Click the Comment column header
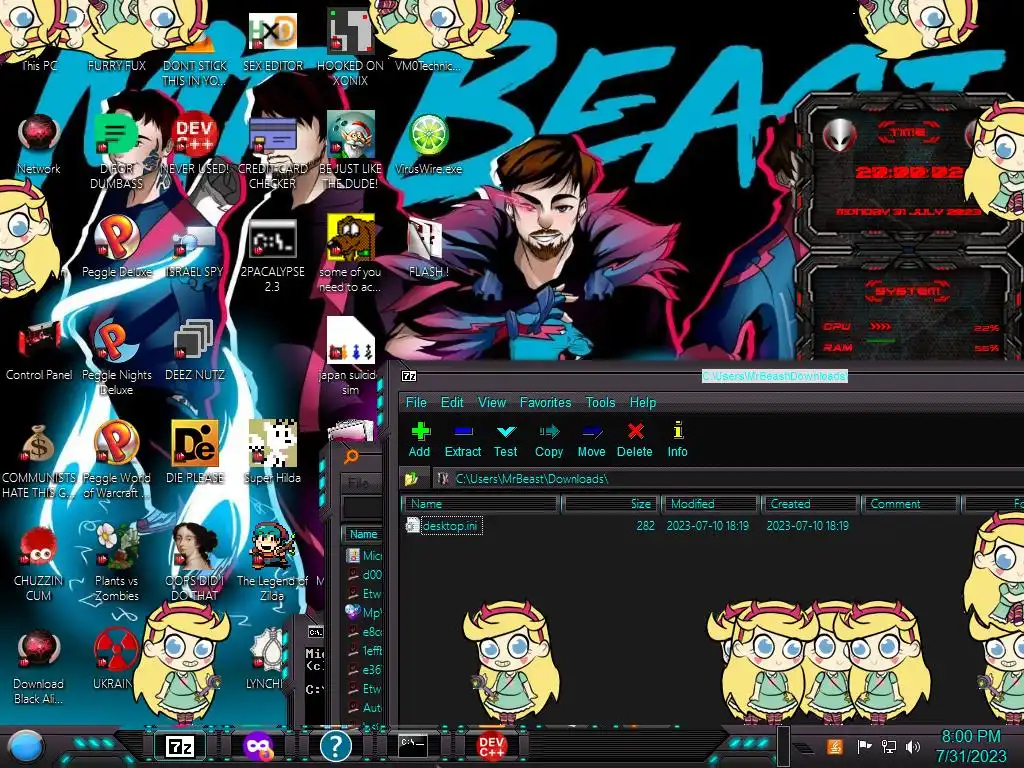 (x=910, y=504)
